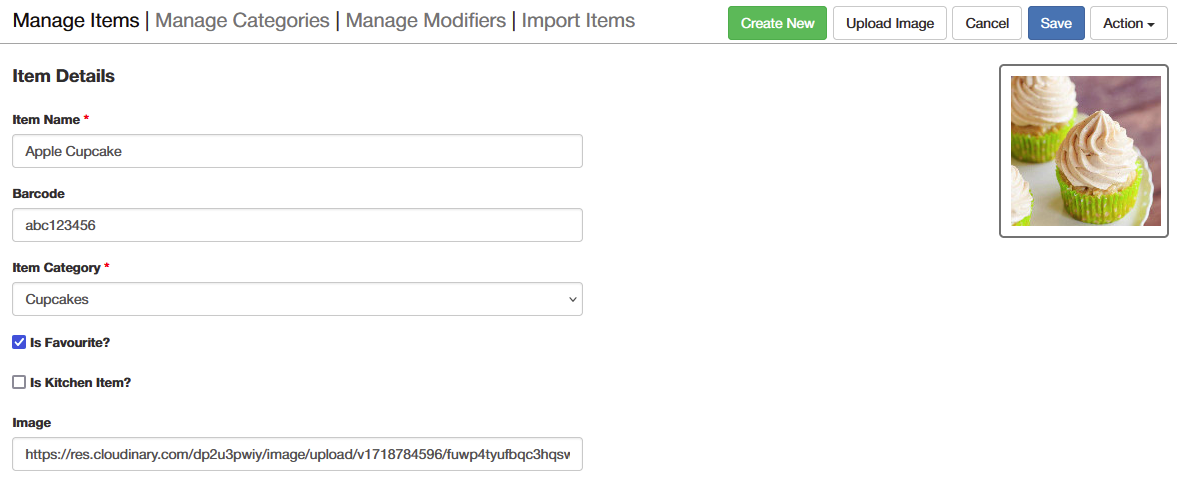Enable the Is Kitchen Item checkbox
Viewport: 1177px width, 485px height.
pyautogui.click(x=20, y=382)
